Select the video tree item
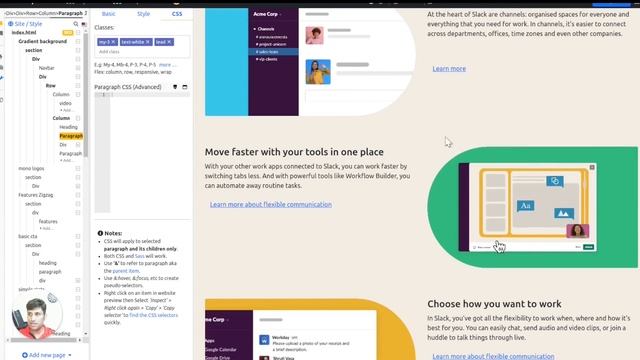The height and width of the screenshot is (360, 640). pyautogui.click(x=65, y=103)
